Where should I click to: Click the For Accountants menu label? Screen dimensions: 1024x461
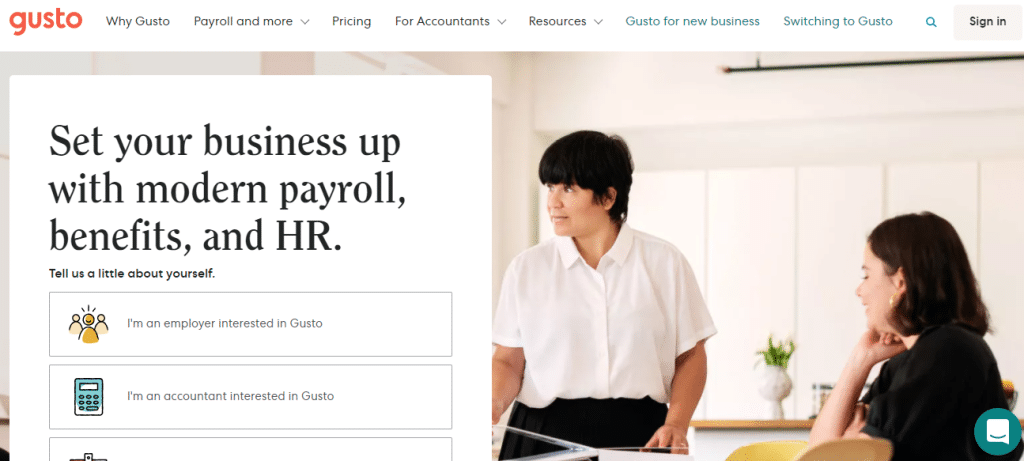coord(442,22)
